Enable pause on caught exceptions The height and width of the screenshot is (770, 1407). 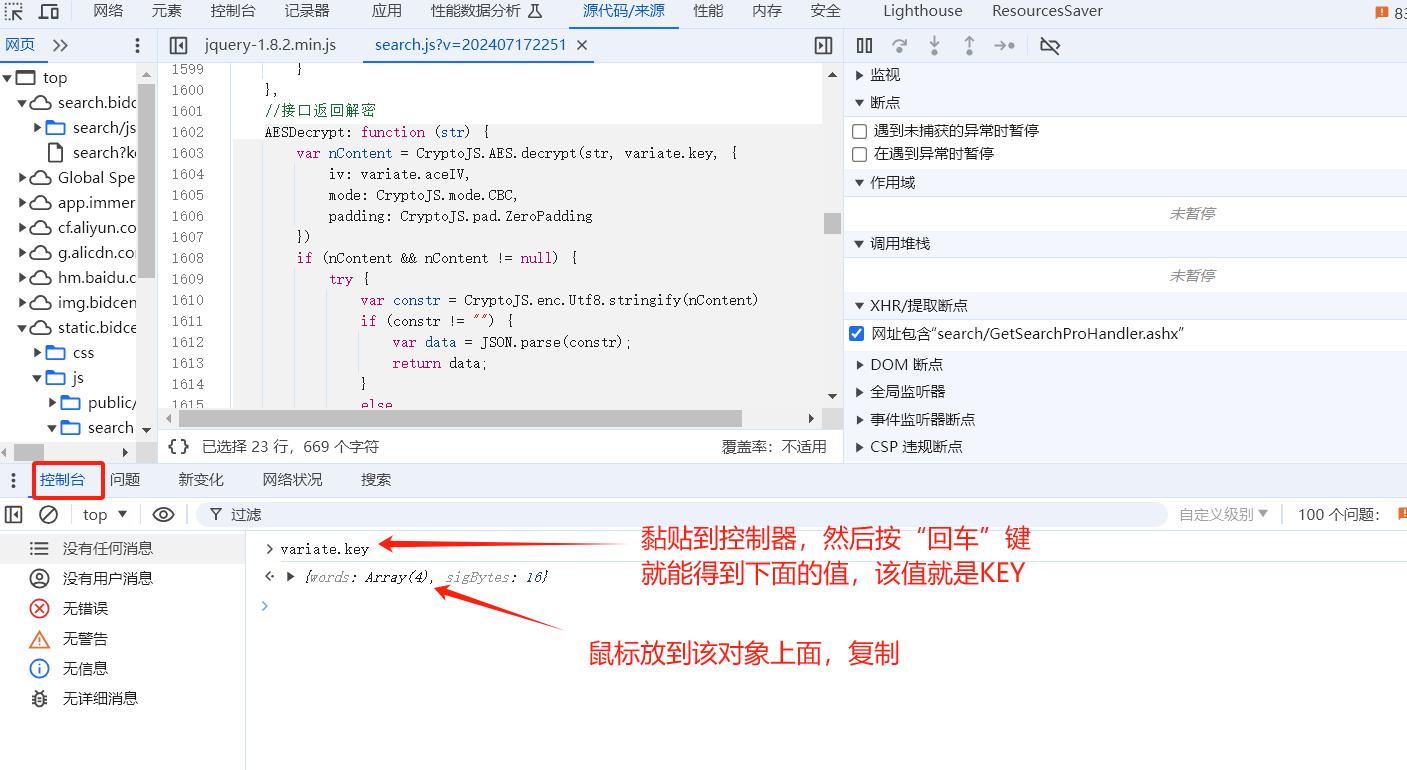click(x=859, y=154)
